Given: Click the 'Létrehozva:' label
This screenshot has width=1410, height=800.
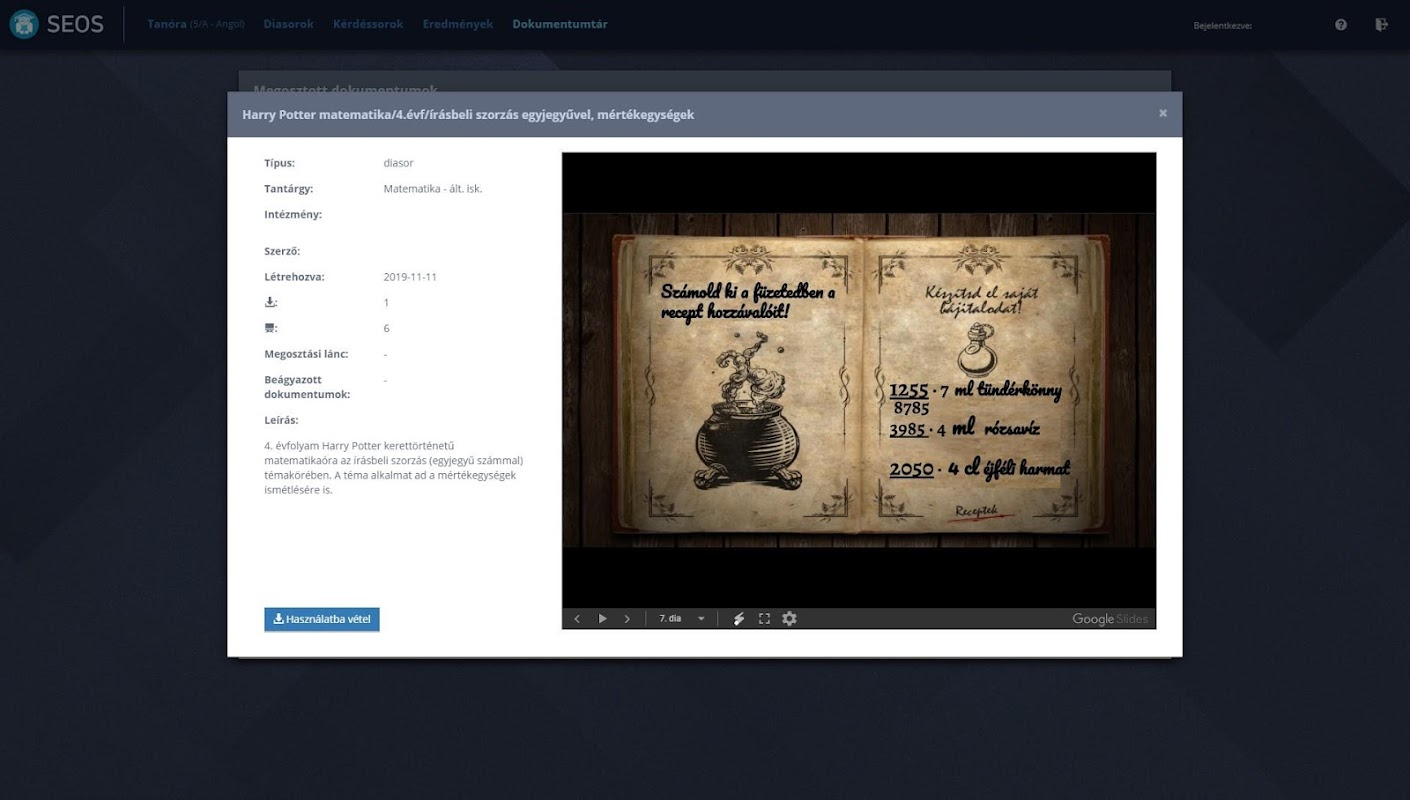Looking at the screenshot, I should pos(294,277).
